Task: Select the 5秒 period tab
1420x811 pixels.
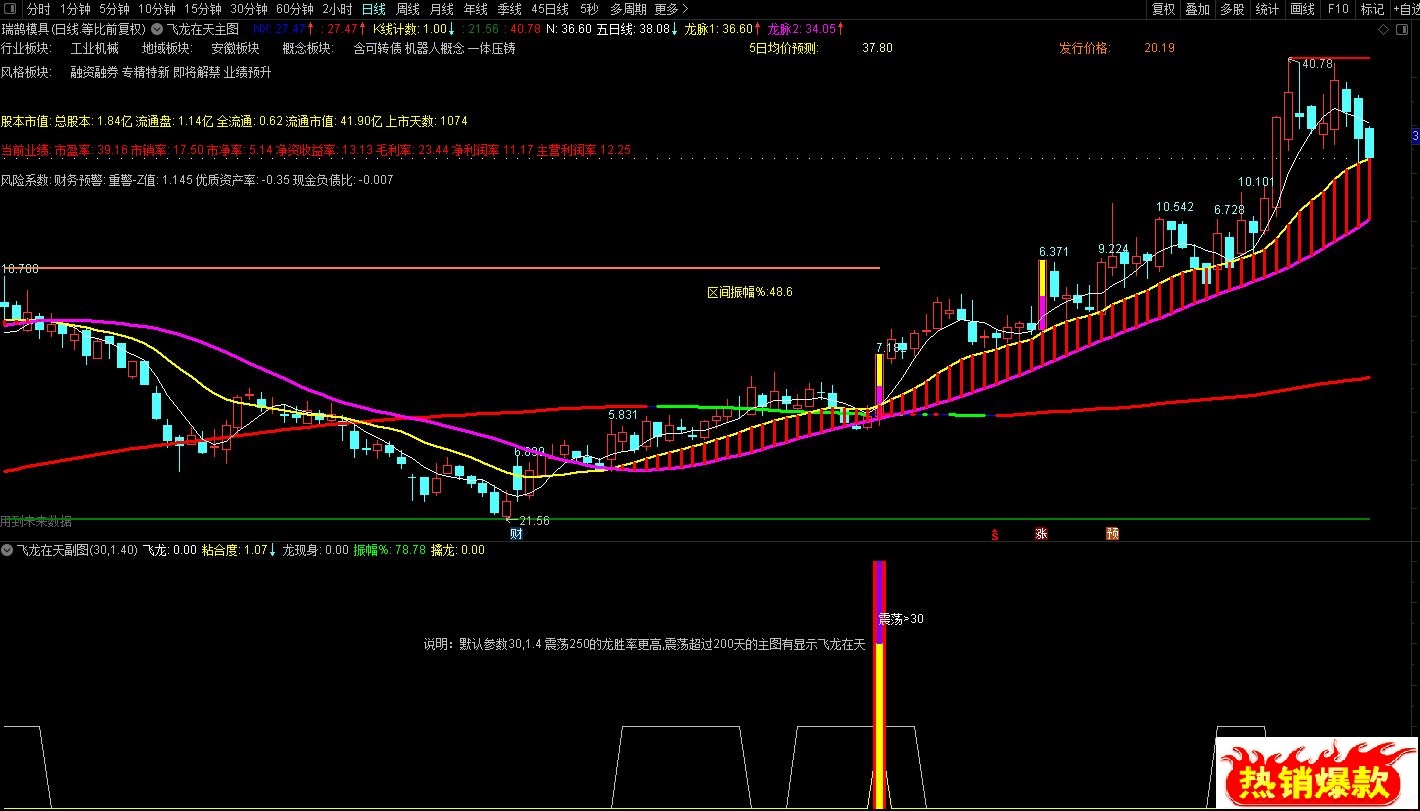Action: [590, 9]
